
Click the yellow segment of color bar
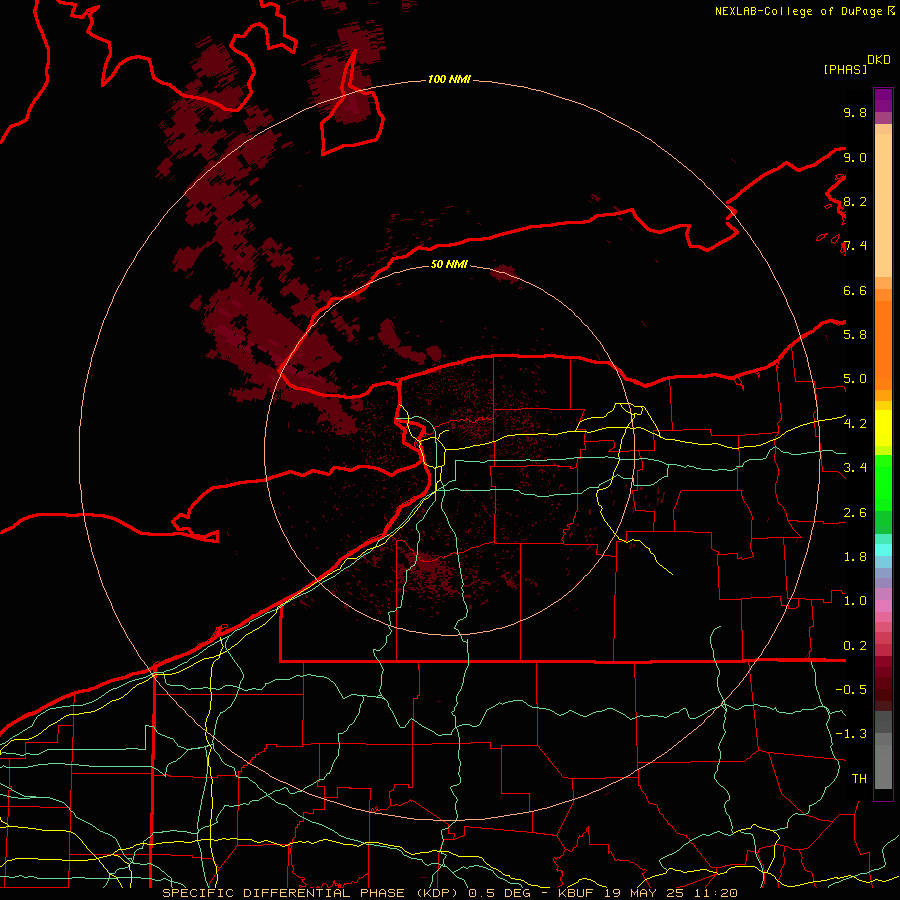(883, 428)
